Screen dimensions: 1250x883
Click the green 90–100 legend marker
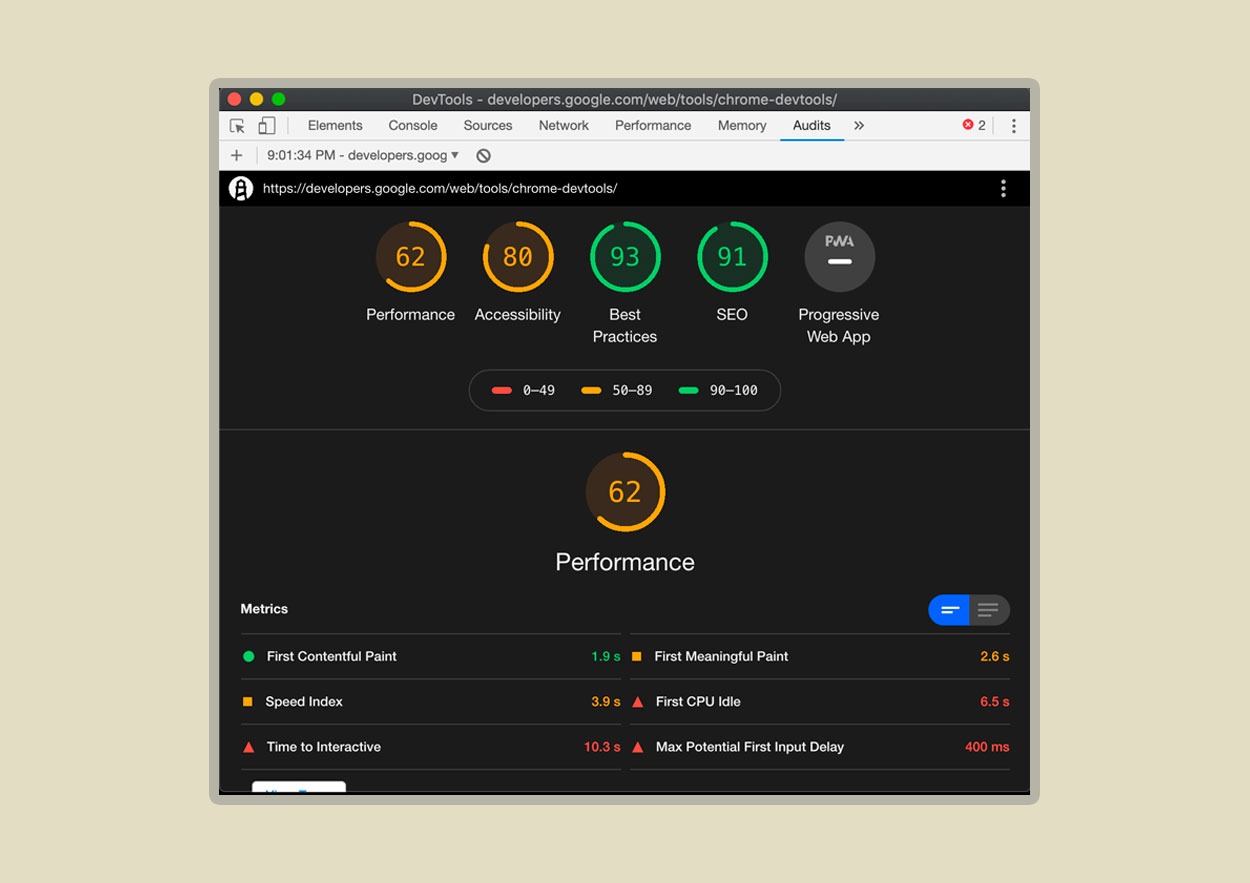click(x=688, y=391)
